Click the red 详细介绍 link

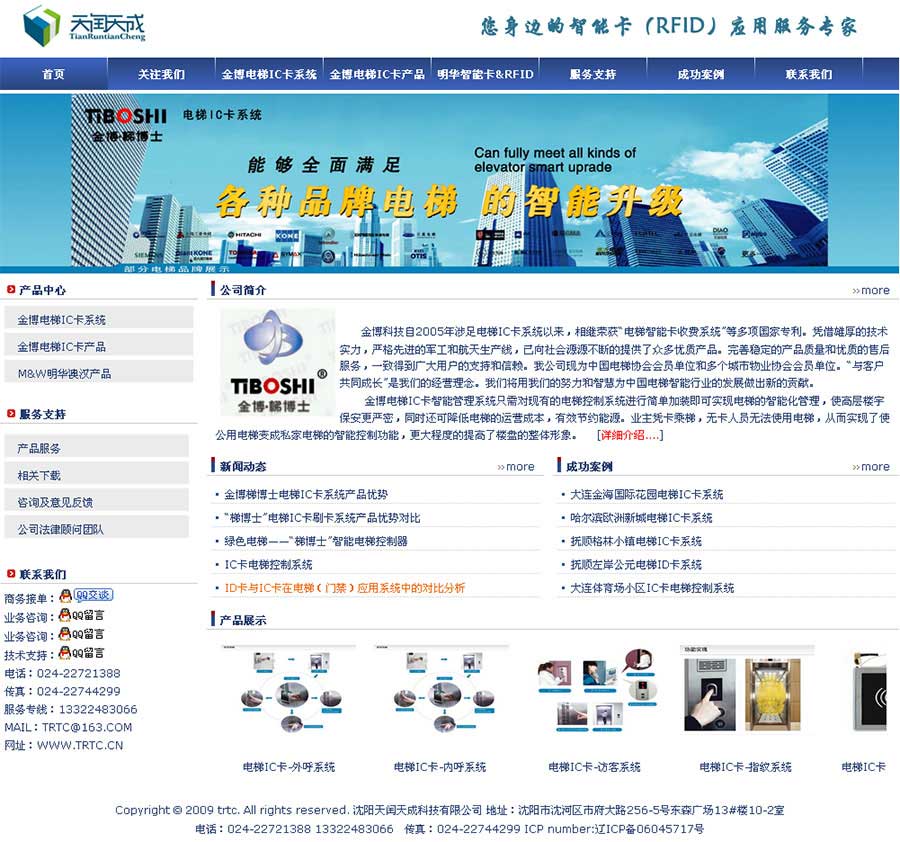click(630, 434)
